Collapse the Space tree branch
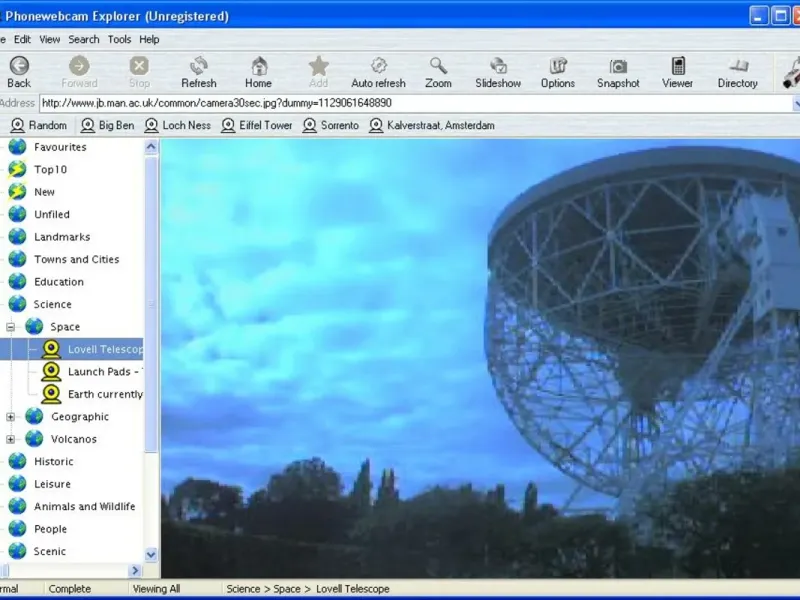Viewport: 800px width, 600px height. pos(11,327)
